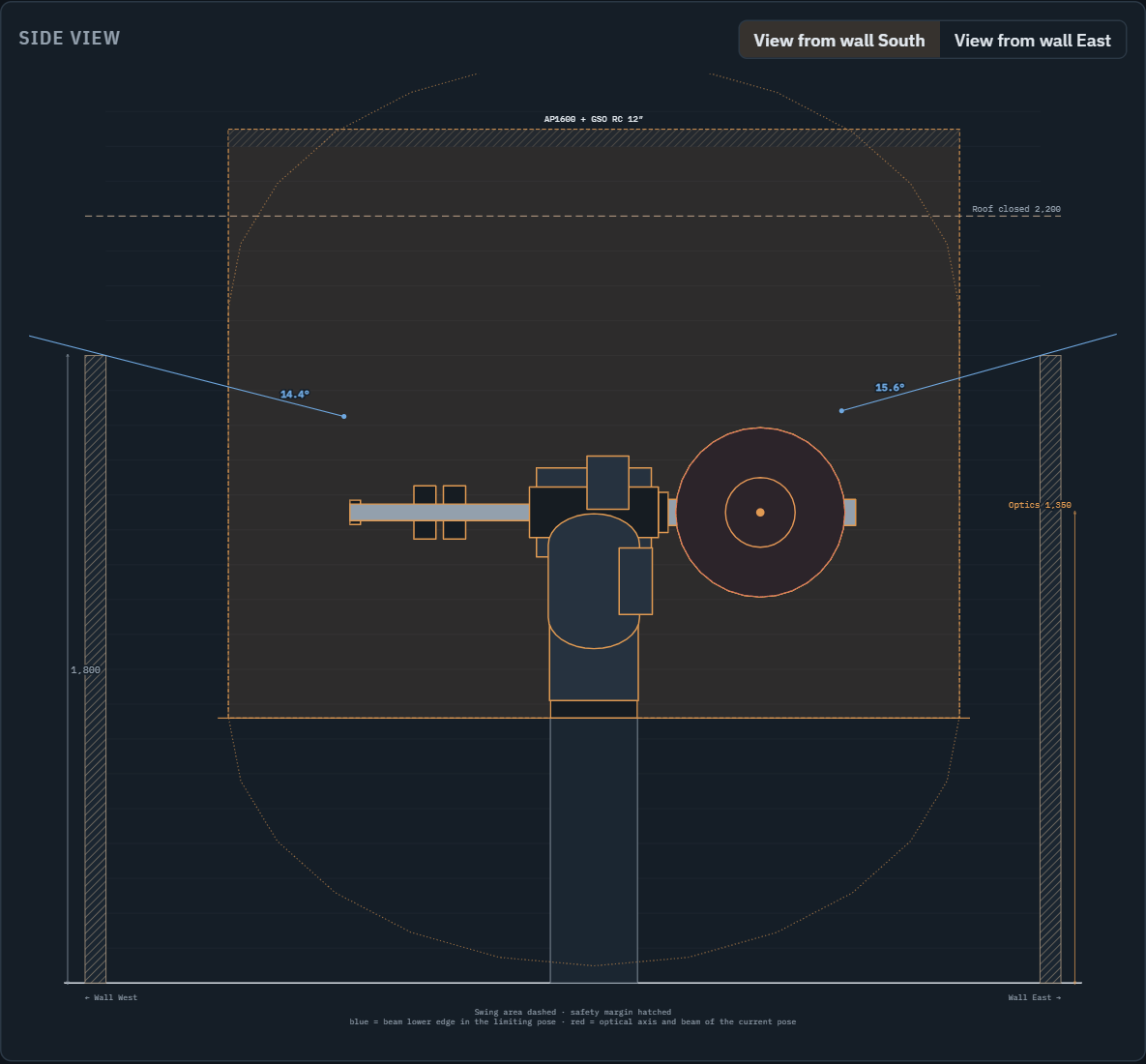Click the counterweight shaft bar
This screenshot has width=1146, height=1064.
pos(439,513)
